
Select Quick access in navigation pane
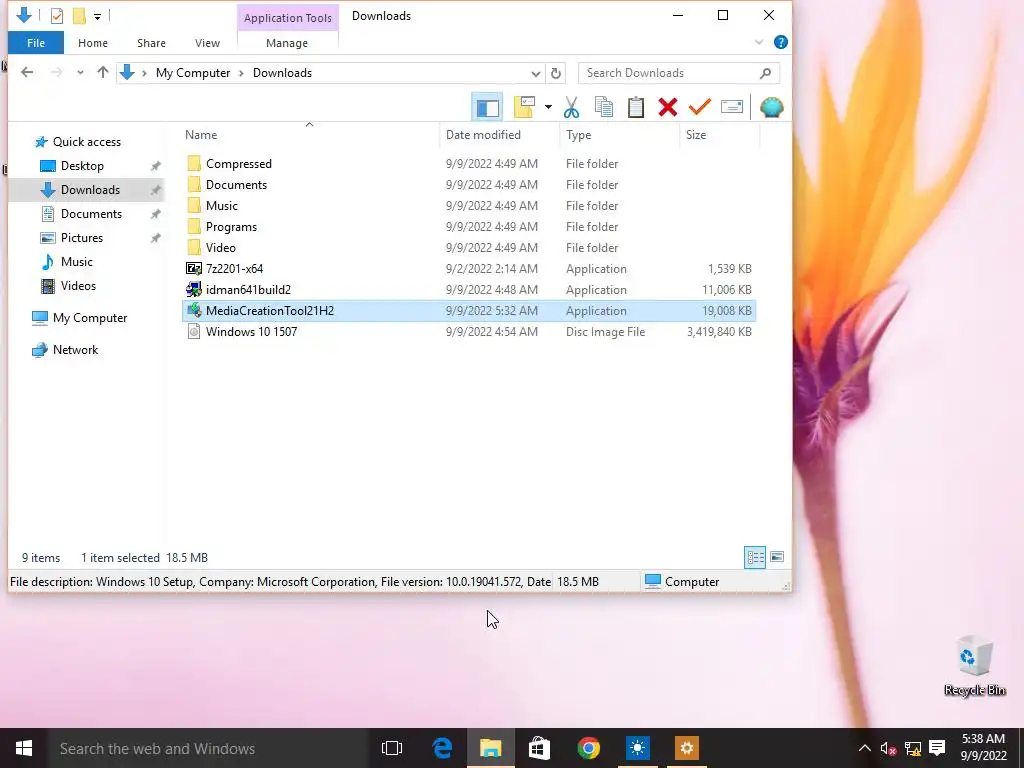(86, 142)
